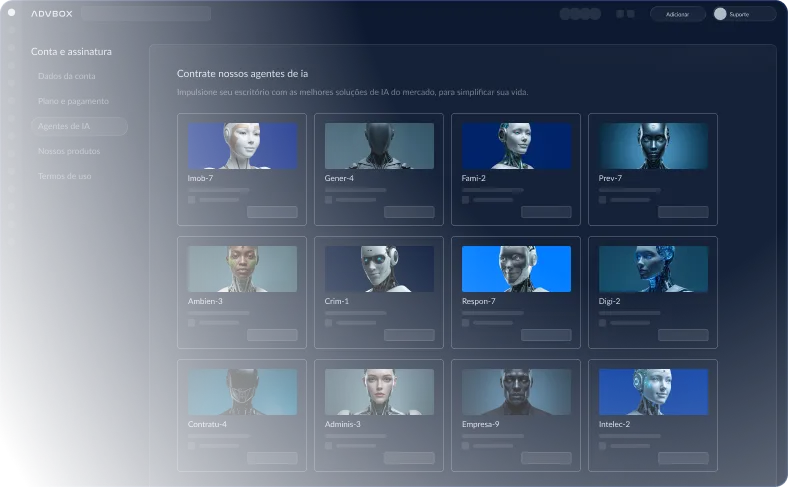Click the Gener-4 agent thumbnail
This screenshot has height=488, width=788.
[379, 146]
